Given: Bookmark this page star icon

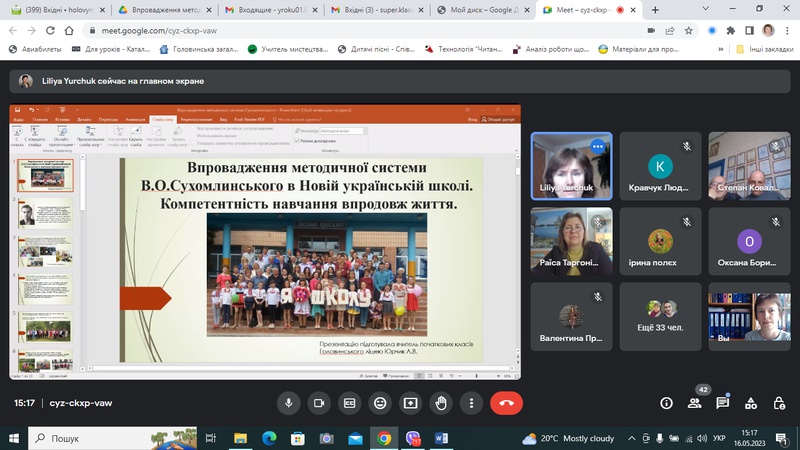Looking at the screenshot, I should pos(688,31).
